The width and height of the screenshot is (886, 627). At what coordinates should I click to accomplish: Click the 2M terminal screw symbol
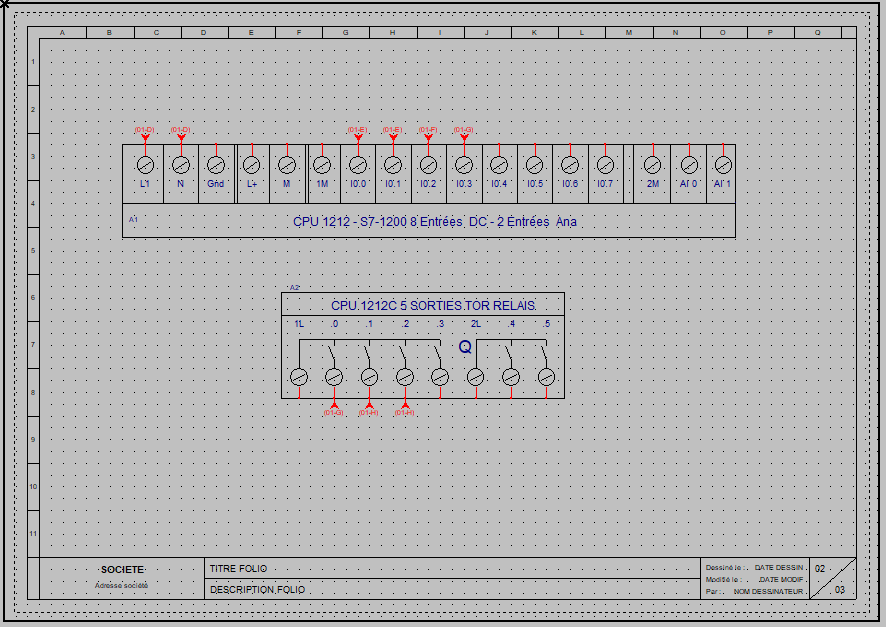[x=652, y=164]
